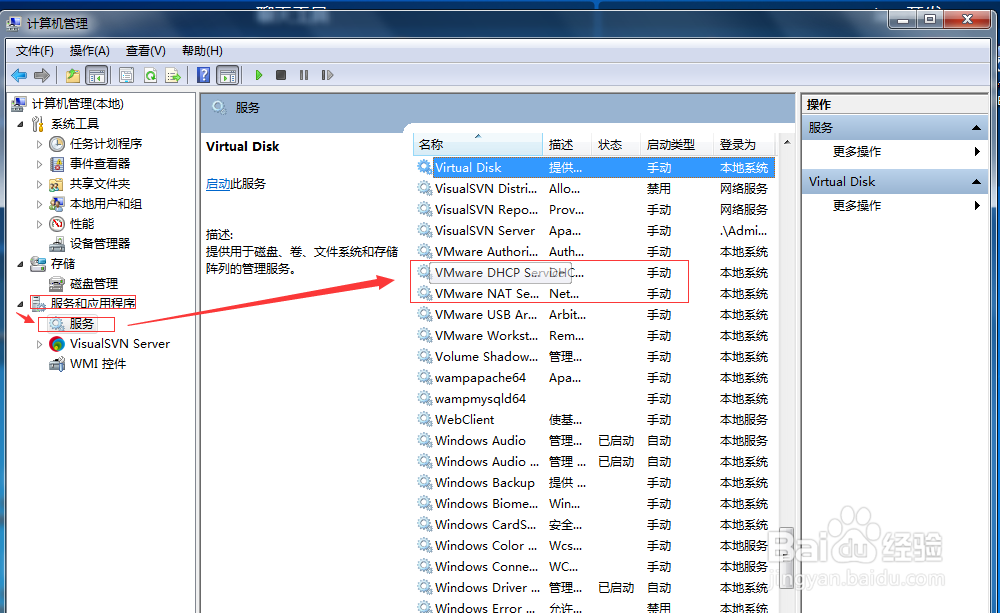
Task: Sort by 登录为 column header
Action: (x=744, y=144)
